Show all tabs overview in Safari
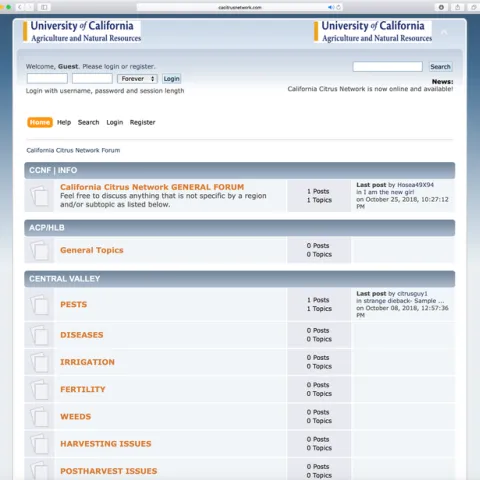Viewport: 480px width, 480px height. (474, 7)
